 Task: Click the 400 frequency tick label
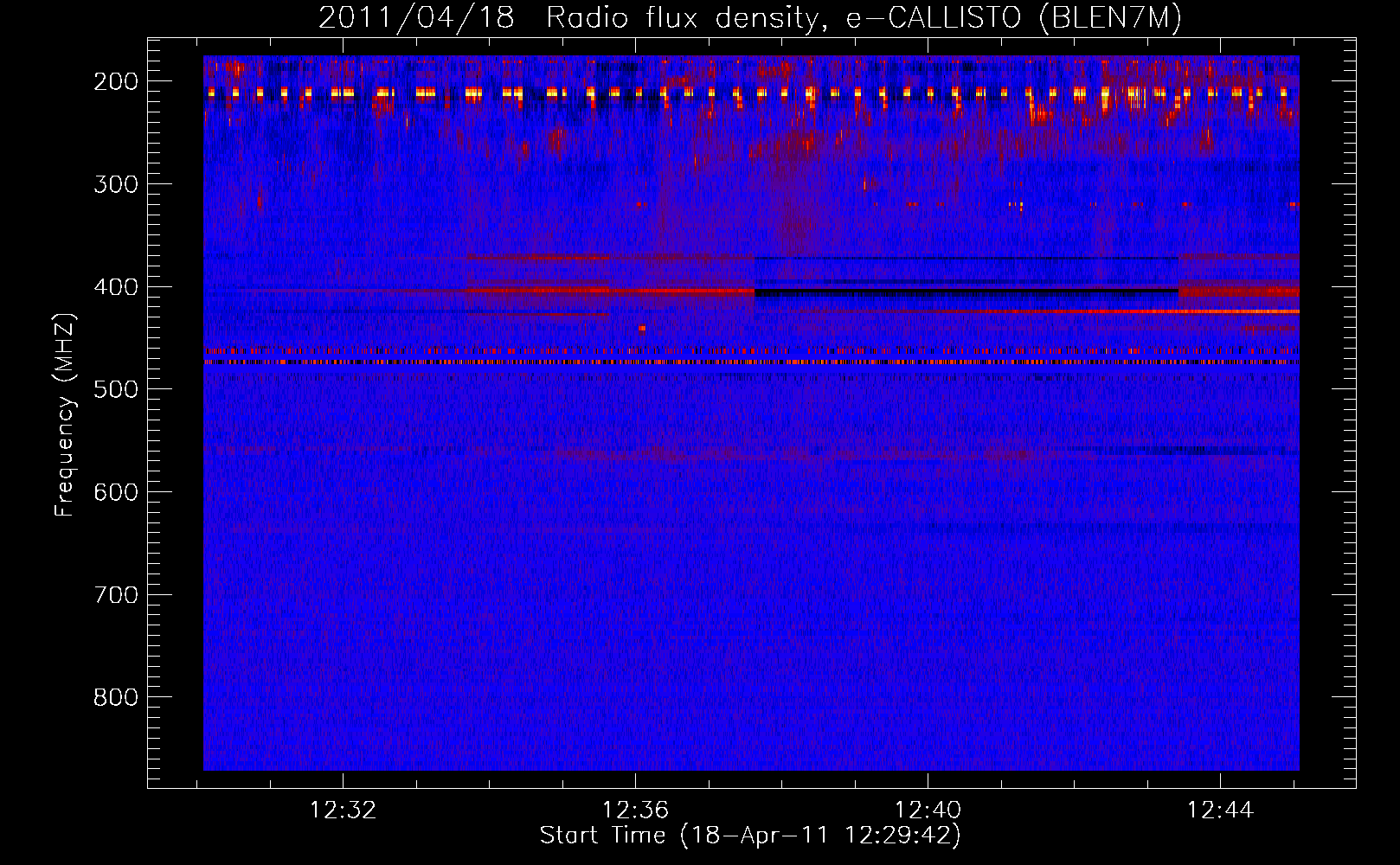coord(116,287)
